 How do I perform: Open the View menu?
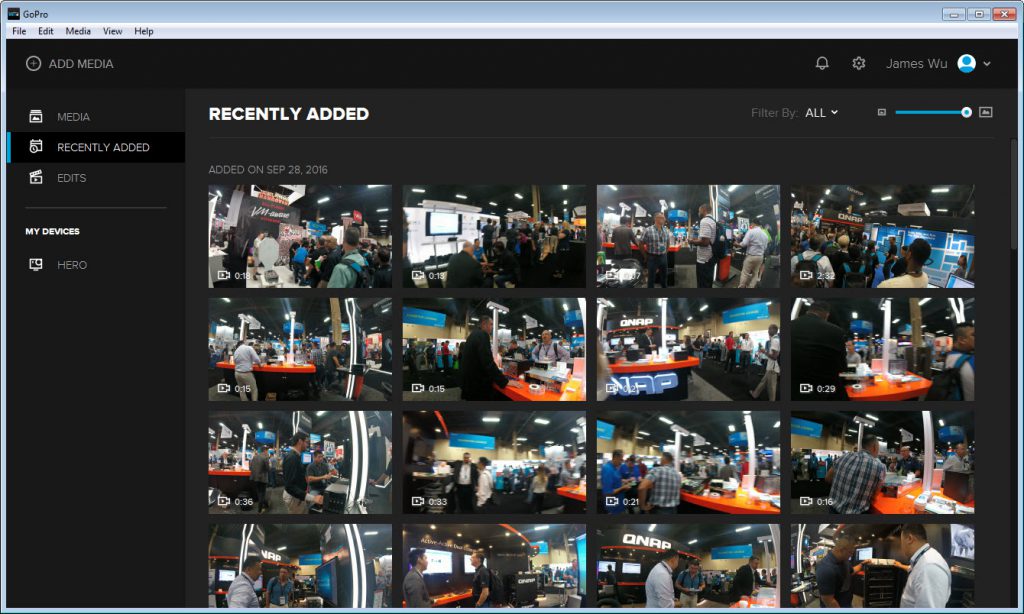(112, 31)
